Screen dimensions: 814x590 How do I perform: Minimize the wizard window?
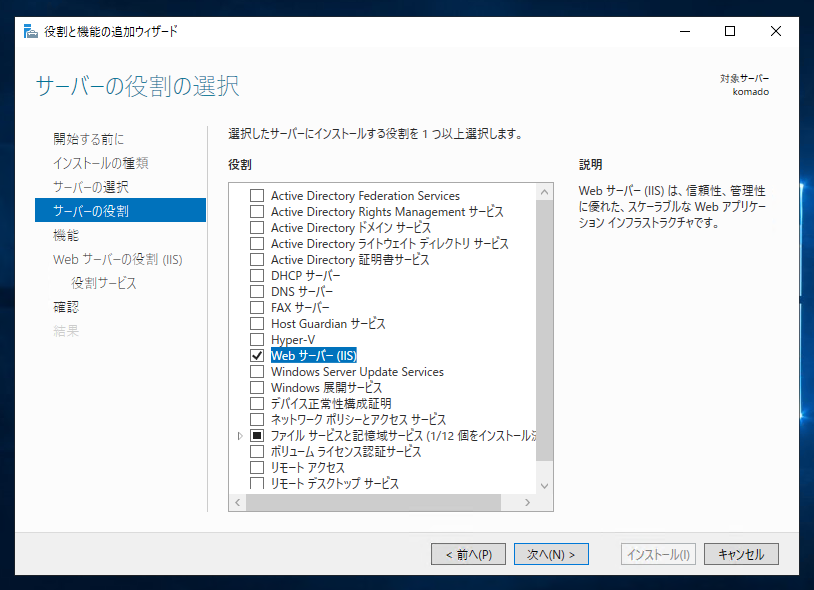point(685,31)
